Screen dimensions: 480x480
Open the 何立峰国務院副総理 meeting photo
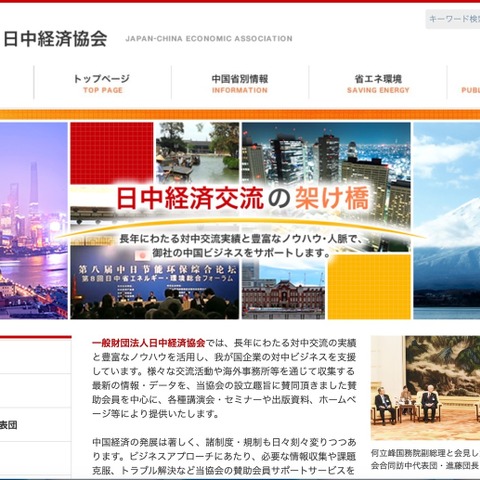425,388
